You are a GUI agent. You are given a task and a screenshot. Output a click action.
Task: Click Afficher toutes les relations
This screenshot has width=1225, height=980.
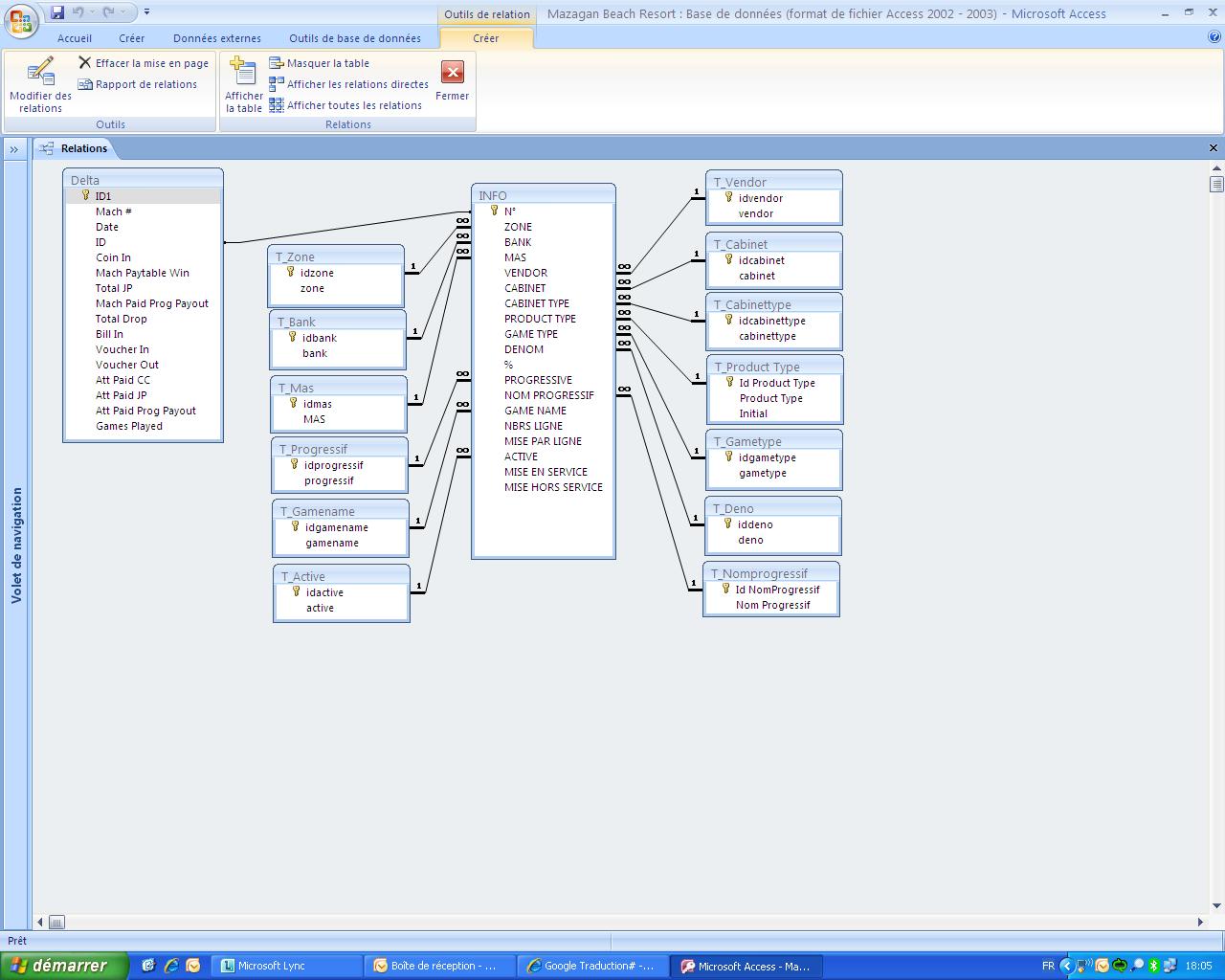point(345,105)
